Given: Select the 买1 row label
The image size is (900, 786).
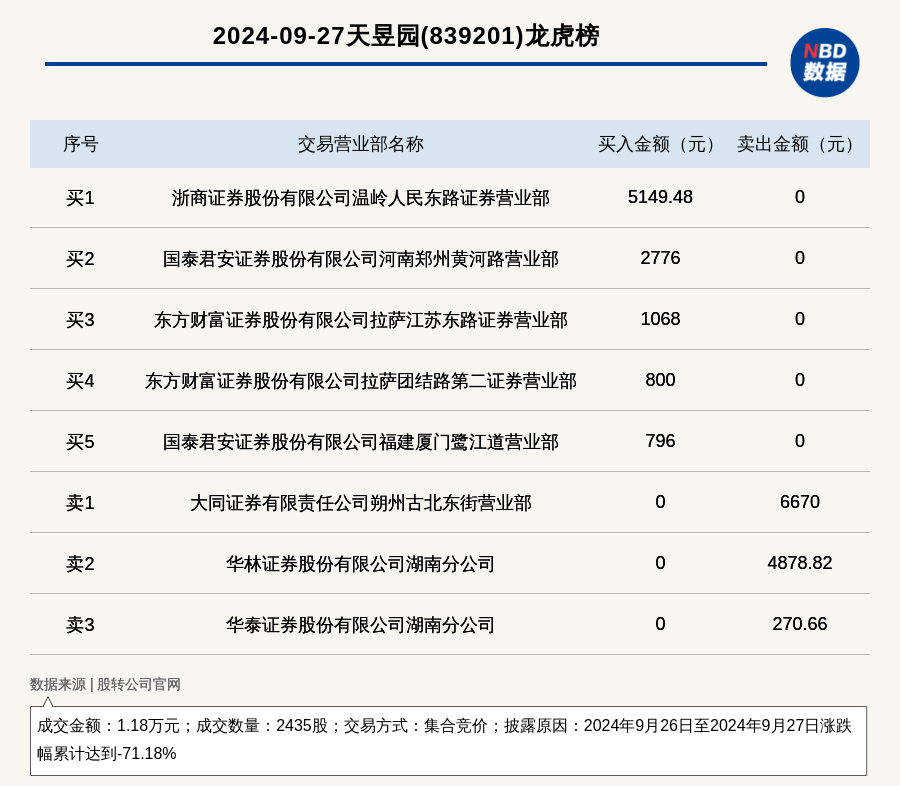Looking at the screenshot, I should [x=80, y=198].
